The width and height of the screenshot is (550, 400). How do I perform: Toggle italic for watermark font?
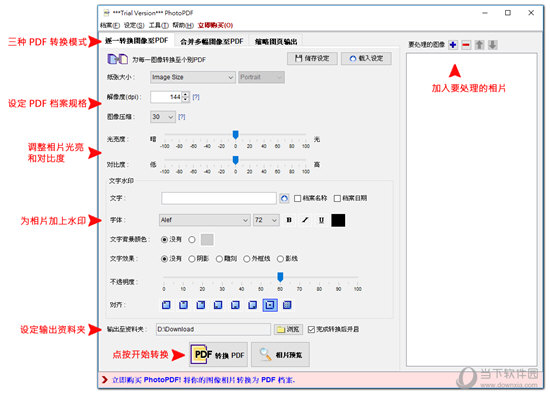click(305, 220)
